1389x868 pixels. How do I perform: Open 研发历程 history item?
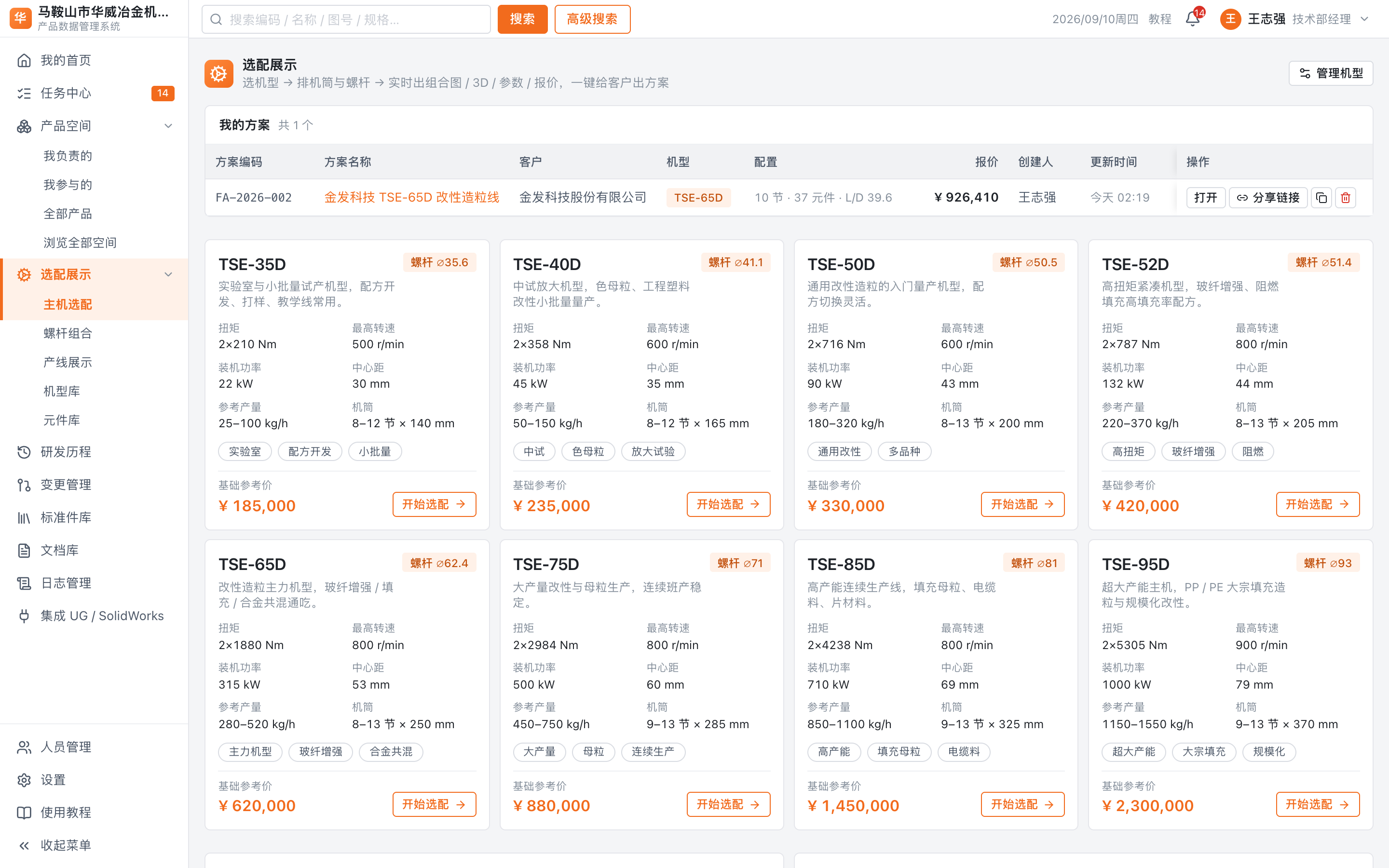[x=95, y=452]
